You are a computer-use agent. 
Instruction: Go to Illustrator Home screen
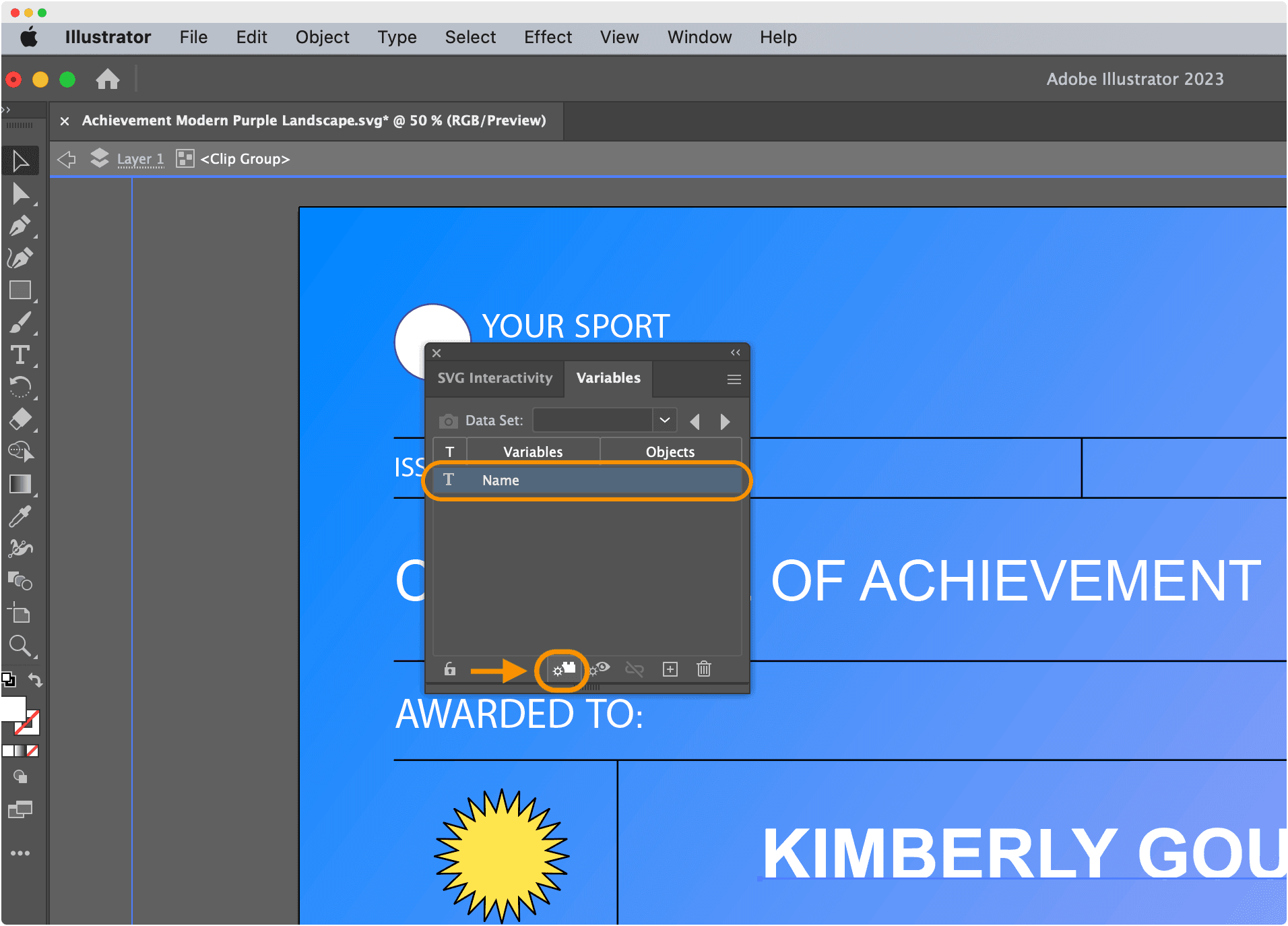(108, 80)
